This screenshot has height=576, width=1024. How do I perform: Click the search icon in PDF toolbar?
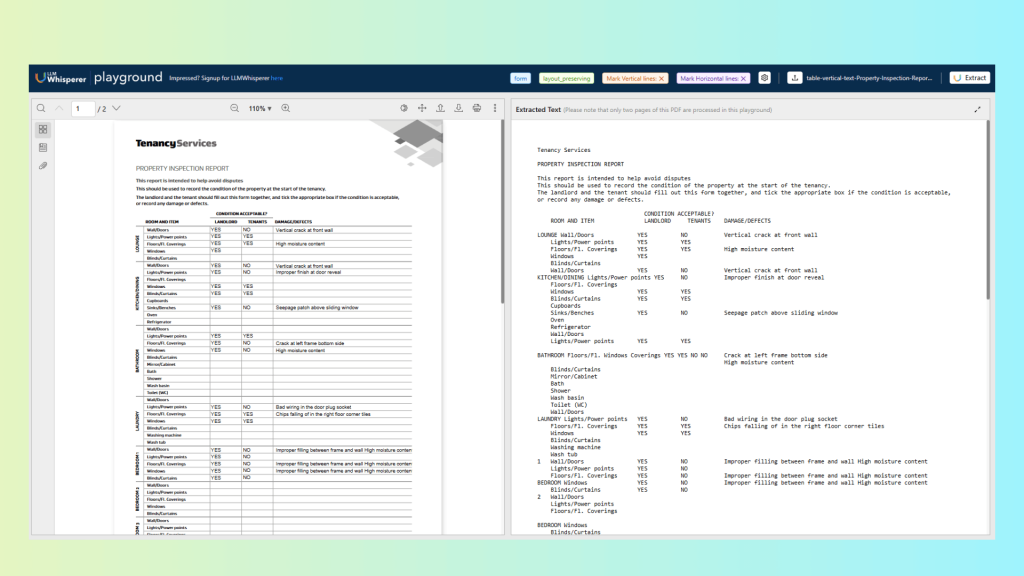pyautogui.click(x=41, y=108)
